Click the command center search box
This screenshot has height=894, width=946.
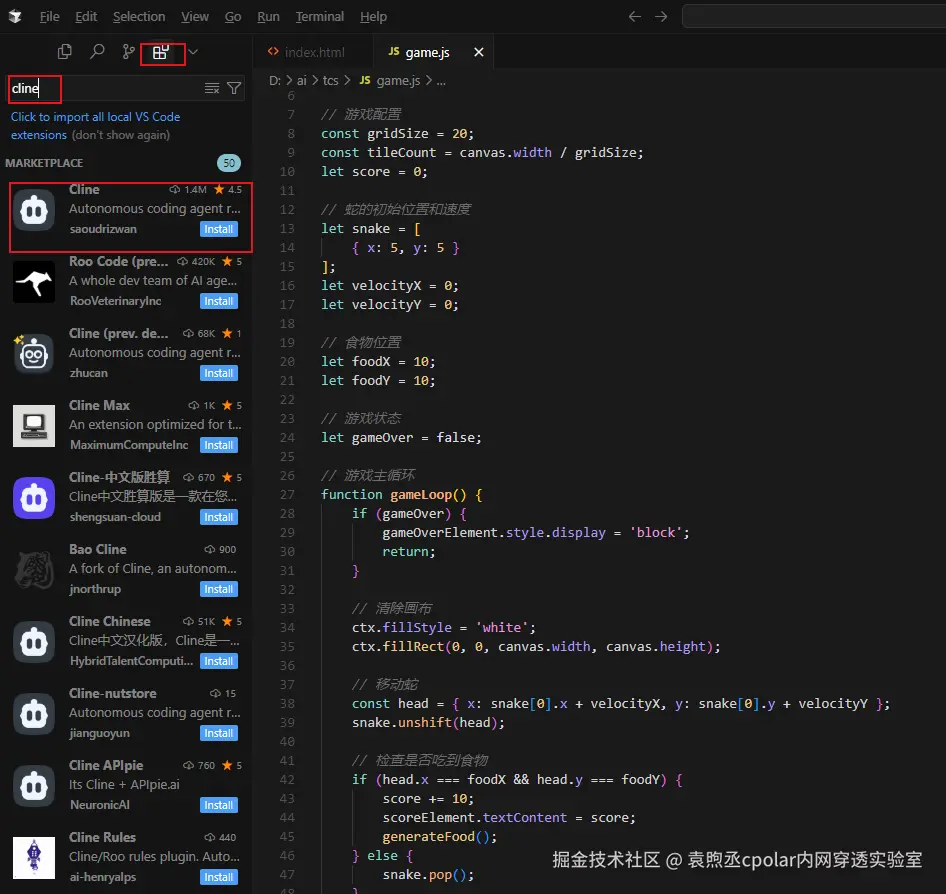point(814,16)
